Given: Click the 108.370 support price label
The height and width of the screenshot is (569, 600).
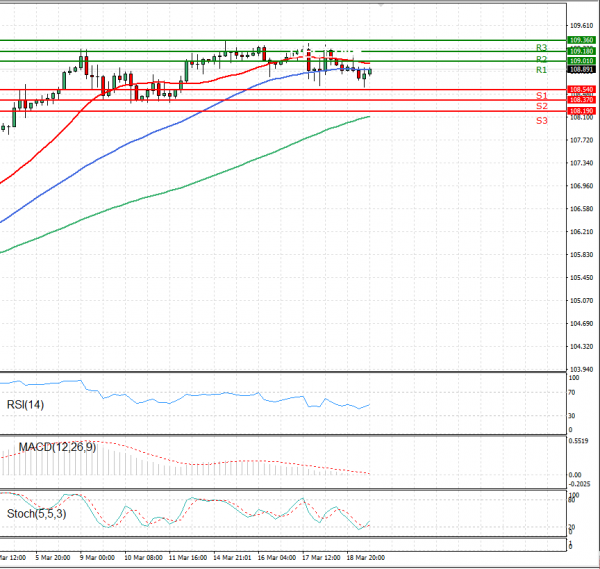Looking at the screenshot, I should coord(581,100).
